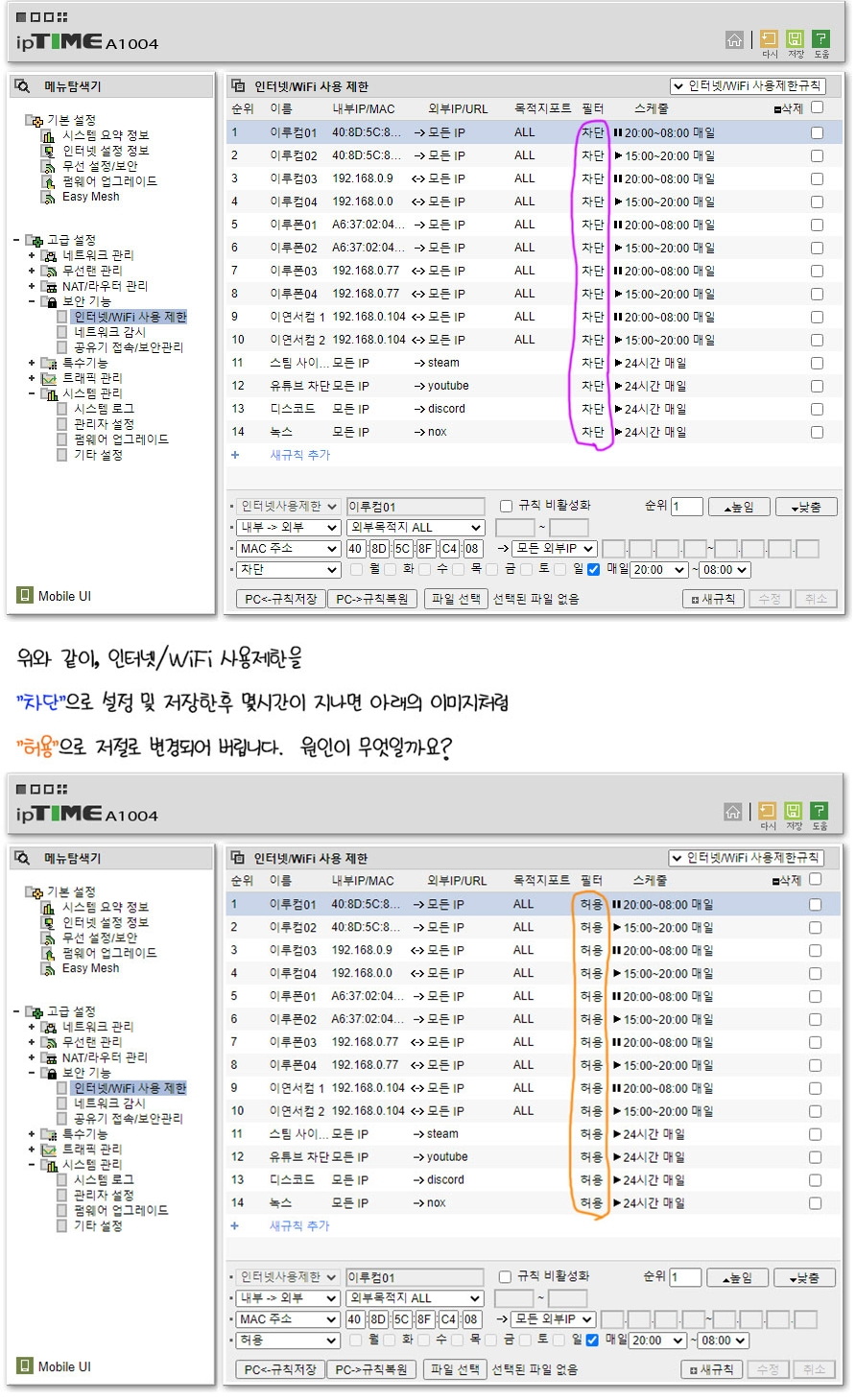Click the 저장 save icon in first screenshot
This screenshot has width=856, height=1400.
(795, 39)
